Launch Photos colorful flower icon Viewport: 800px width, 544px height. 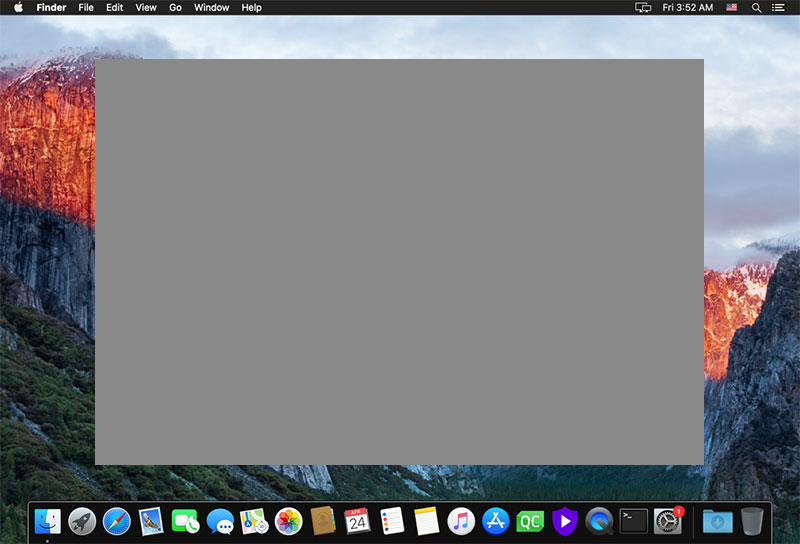click(x=289, y=522)
